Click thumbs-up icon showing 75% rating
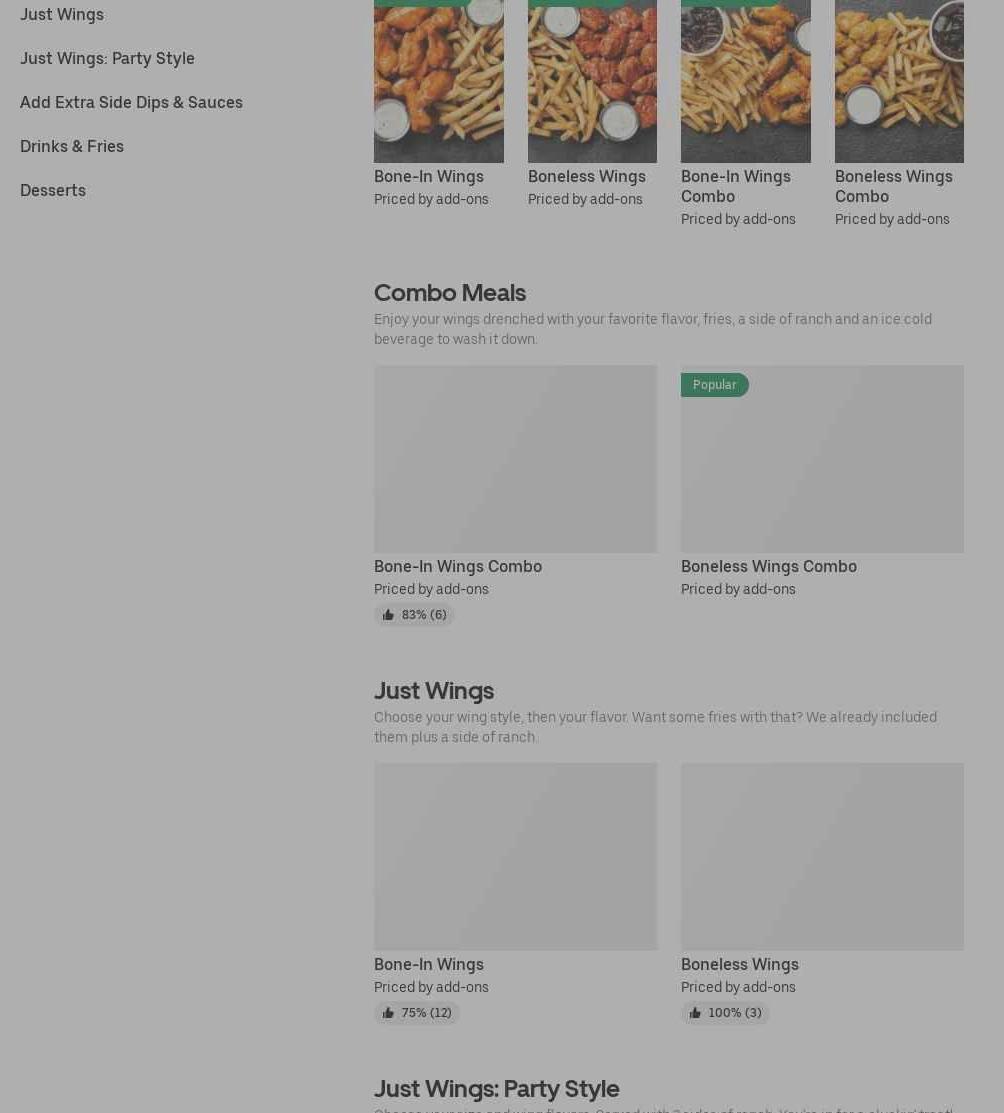Screen dimensions: 1004x1113 [388, 1013]
